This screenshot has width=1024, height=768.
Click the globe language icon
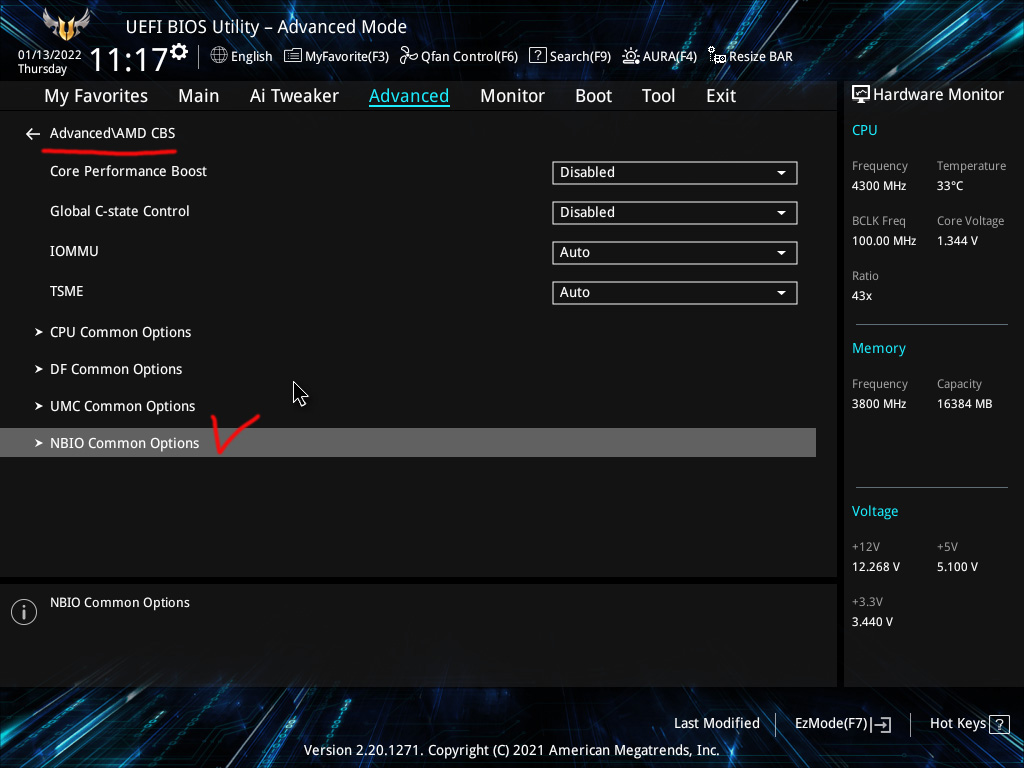tap(219, 56)
